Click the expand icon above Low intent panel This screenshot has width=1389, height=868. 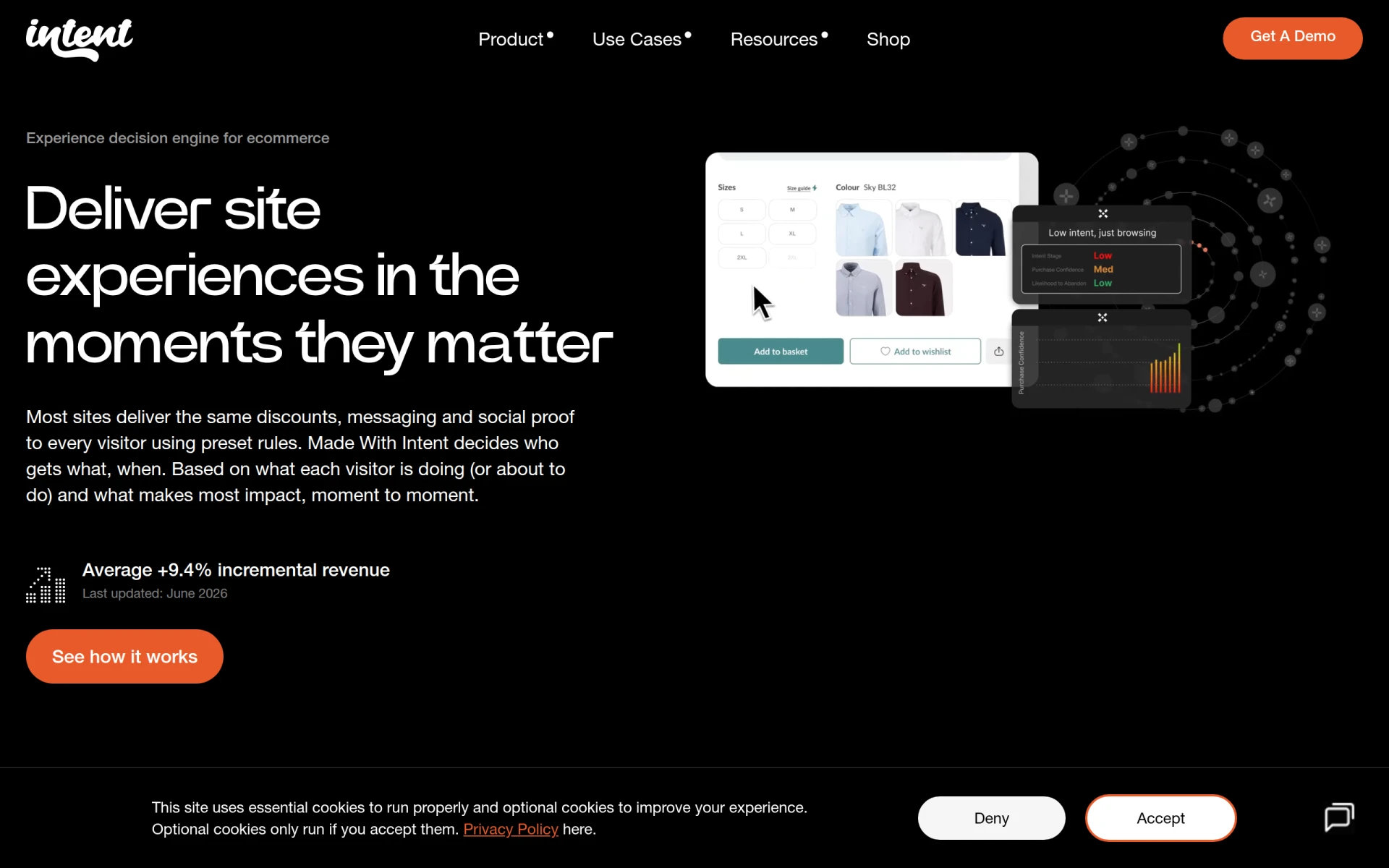(1103, 213)
